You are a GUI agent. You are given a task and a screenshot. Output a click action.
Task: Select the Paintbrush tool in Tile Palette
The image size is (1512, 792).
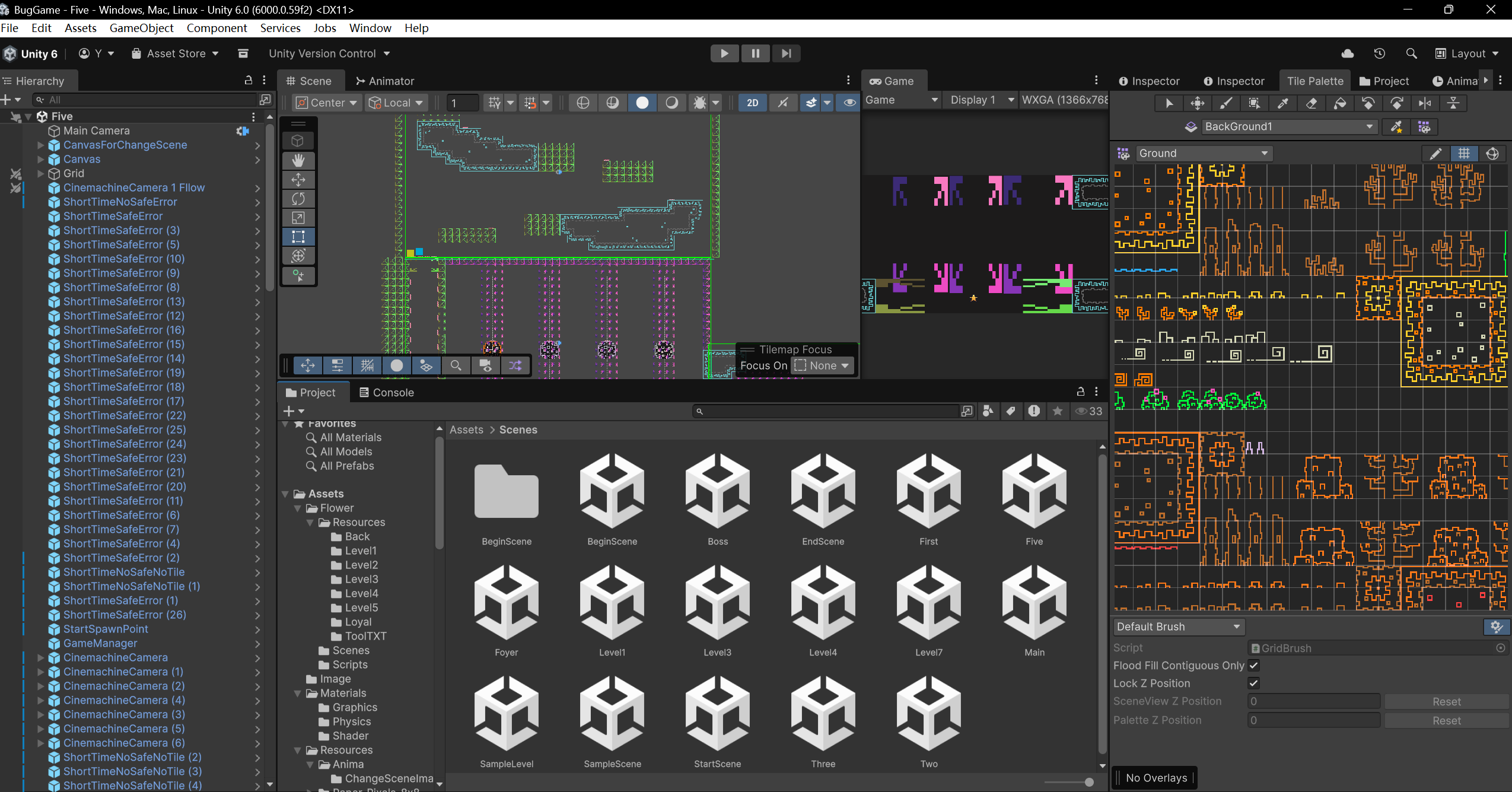tap(1225, 103)
